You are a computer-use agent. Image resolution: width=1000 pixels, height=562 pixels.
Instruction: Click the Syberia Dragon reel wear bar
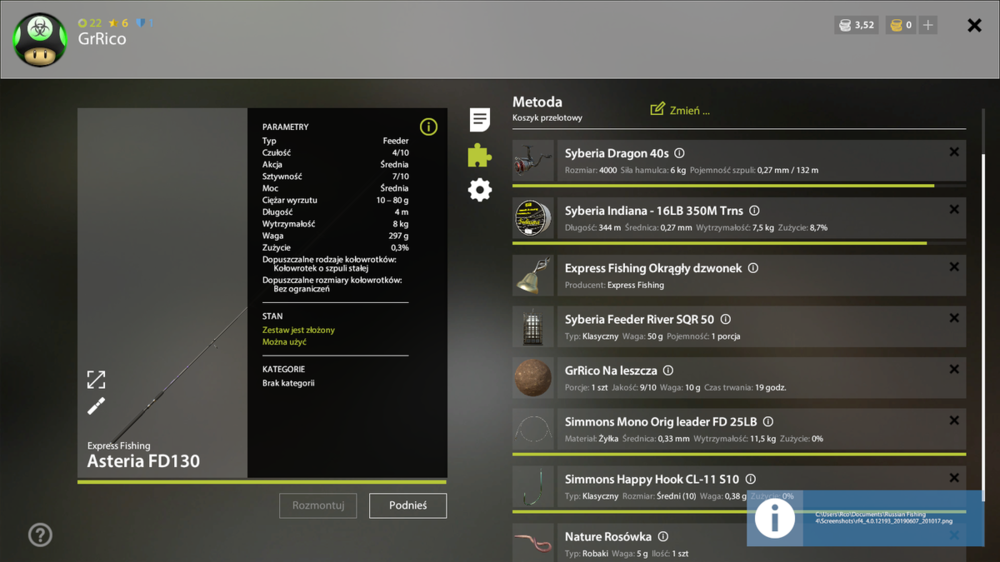coord(739,186)
